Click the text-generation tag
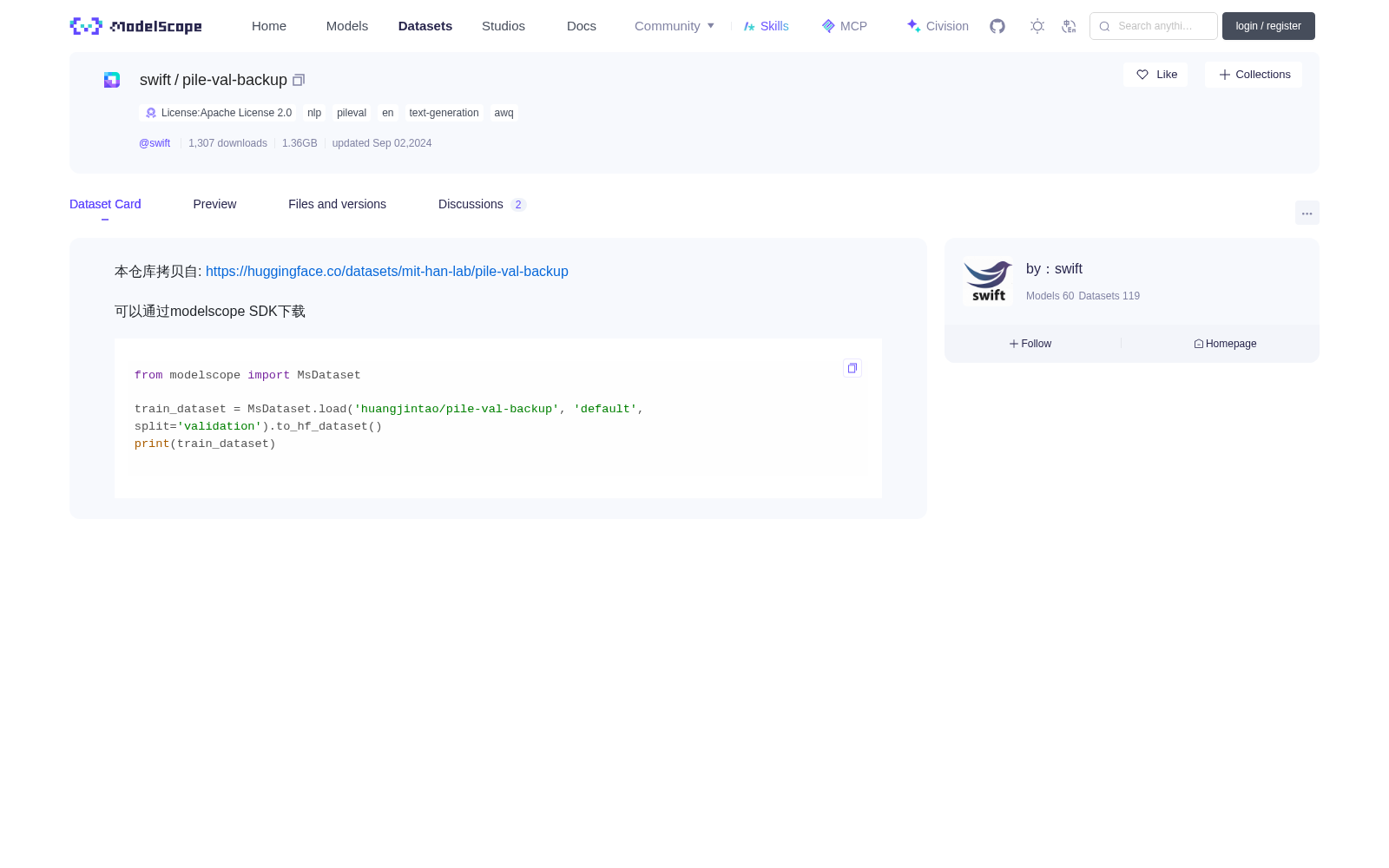The width and height of the screenshot is (1389, 868). 444,113
